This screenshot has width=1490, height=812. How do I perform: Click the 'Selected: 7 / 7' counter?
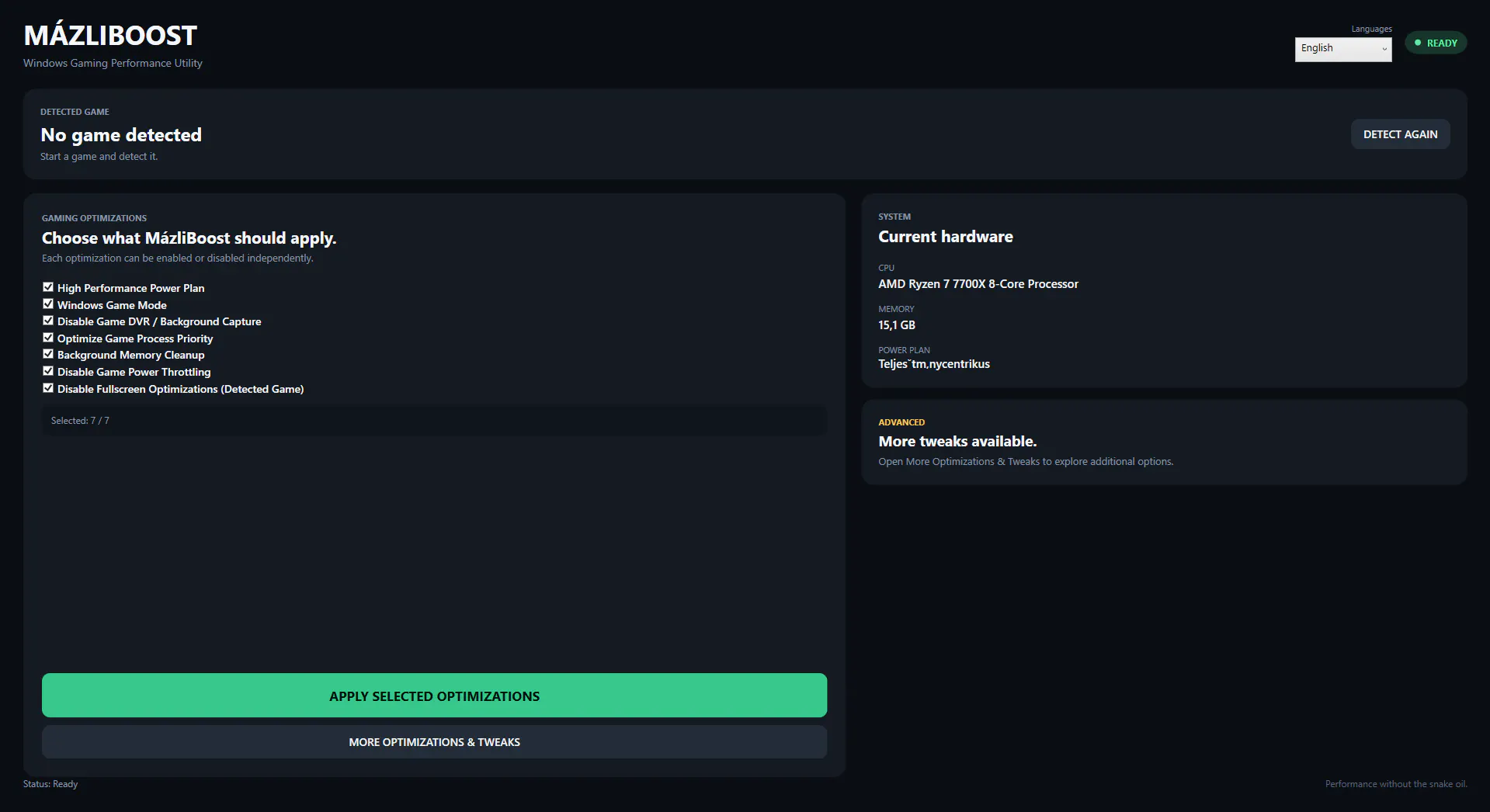[80, 421]
